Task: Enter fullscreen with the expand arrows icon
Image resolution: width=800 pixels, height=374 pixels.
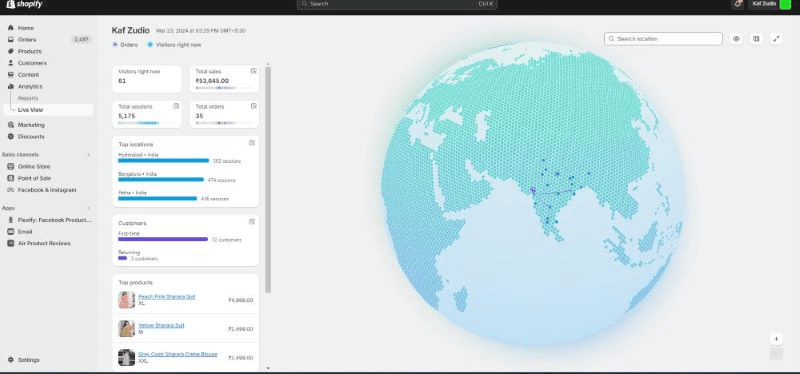Action: (777, 39)
